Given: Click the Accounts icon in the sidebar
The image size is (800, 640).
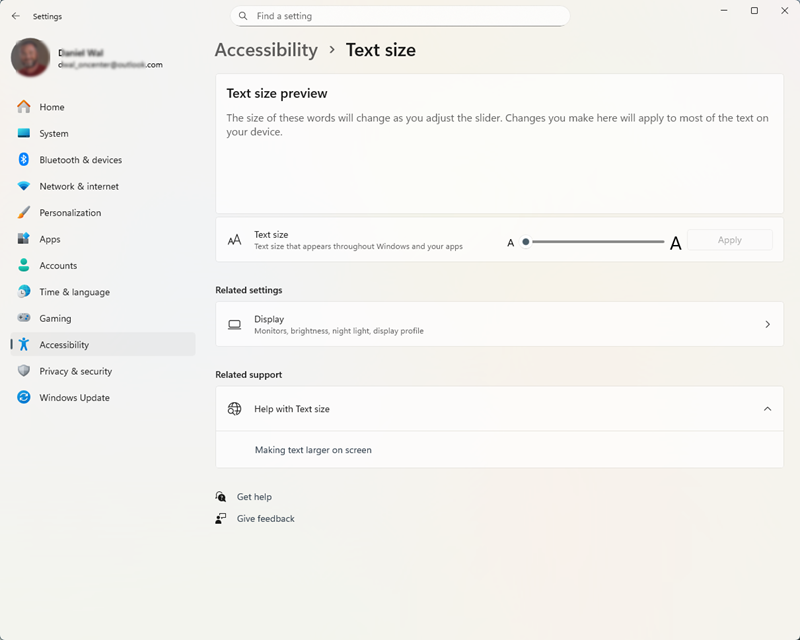Looking at the screenshot, I should [x=24, y=265].
